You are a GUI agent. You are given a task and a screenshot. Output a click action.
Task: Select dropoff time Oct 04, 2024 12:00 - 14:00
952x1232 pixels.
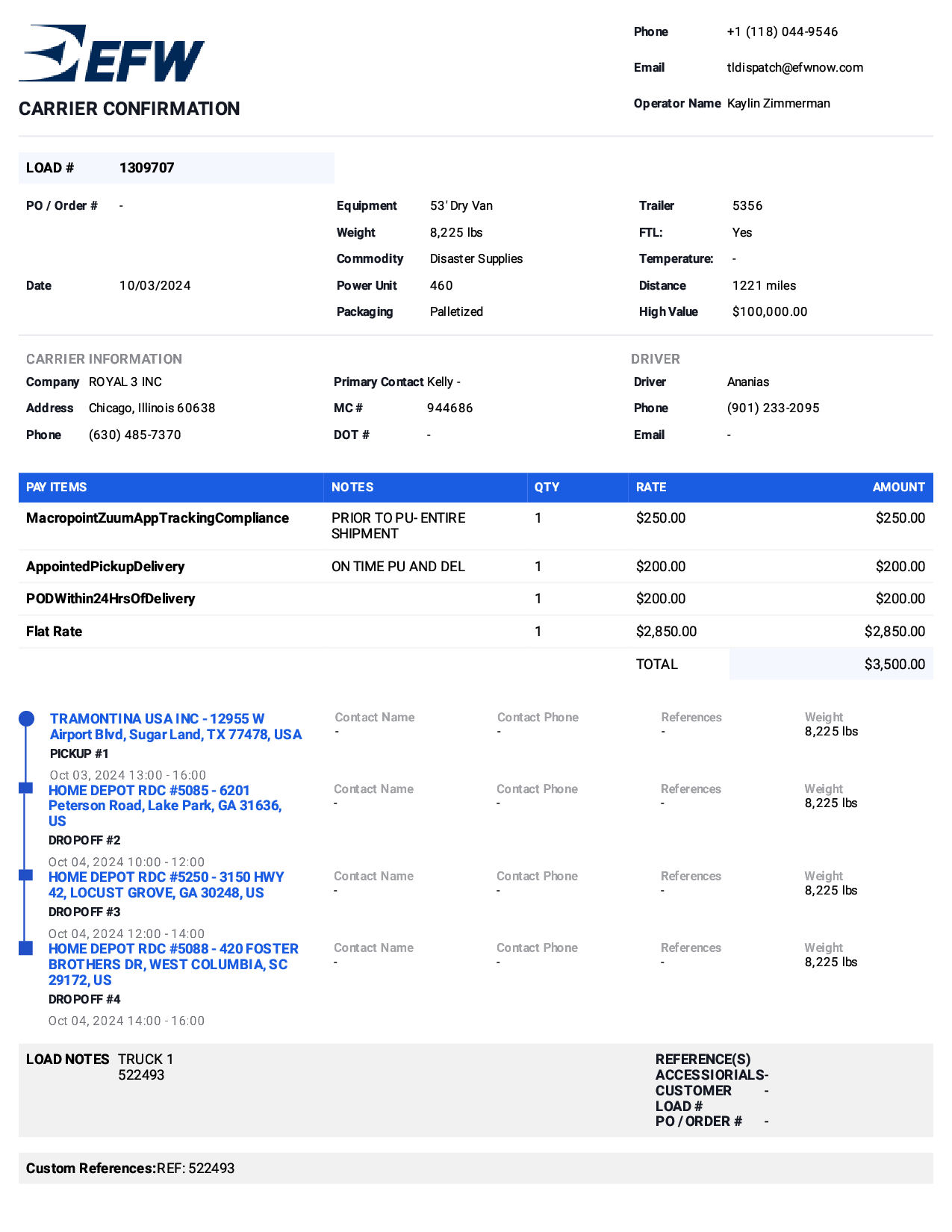126,933
